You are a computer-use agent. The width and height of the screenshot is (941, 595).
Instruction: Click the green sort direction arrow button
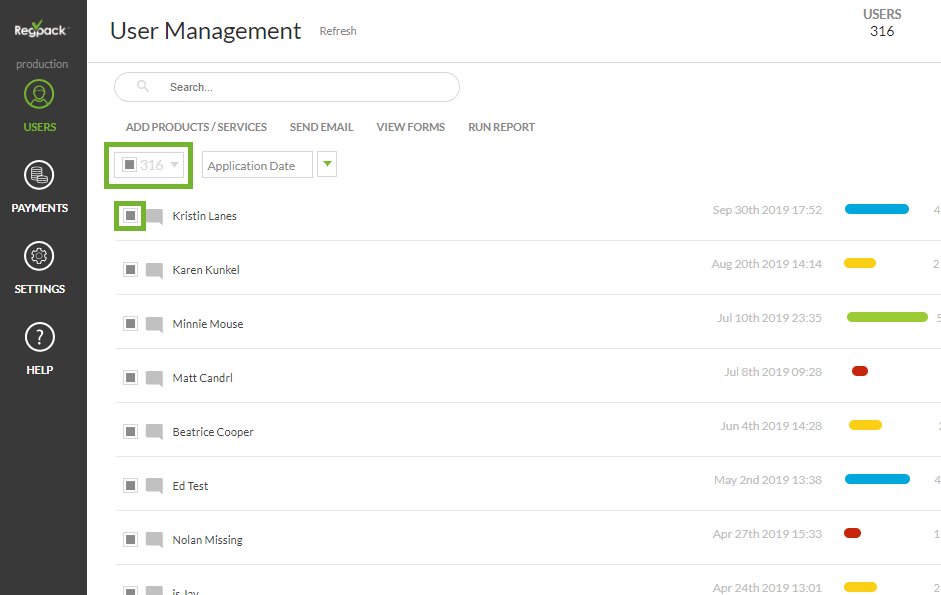[x=327, y=165]
